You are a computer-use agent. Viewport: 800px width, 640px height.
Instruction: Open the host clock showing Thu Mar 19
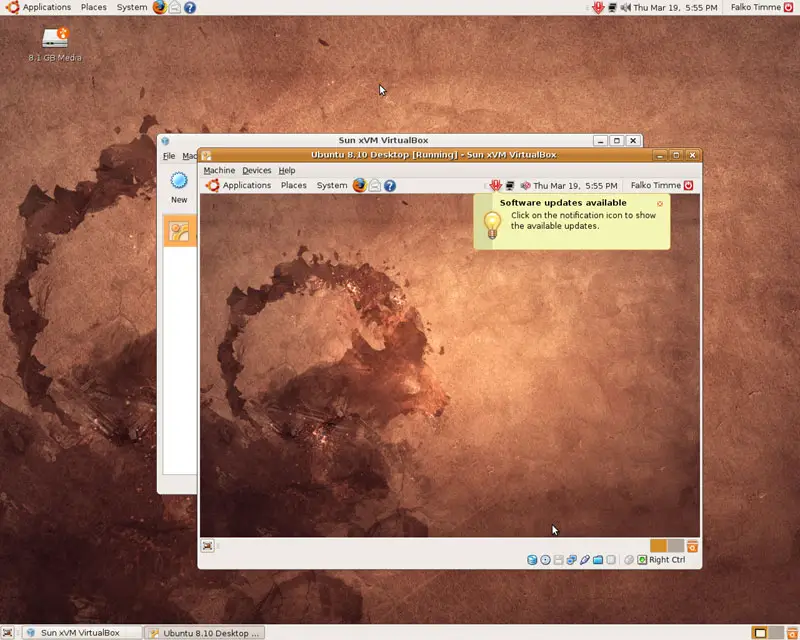click(x=675, y=7)
